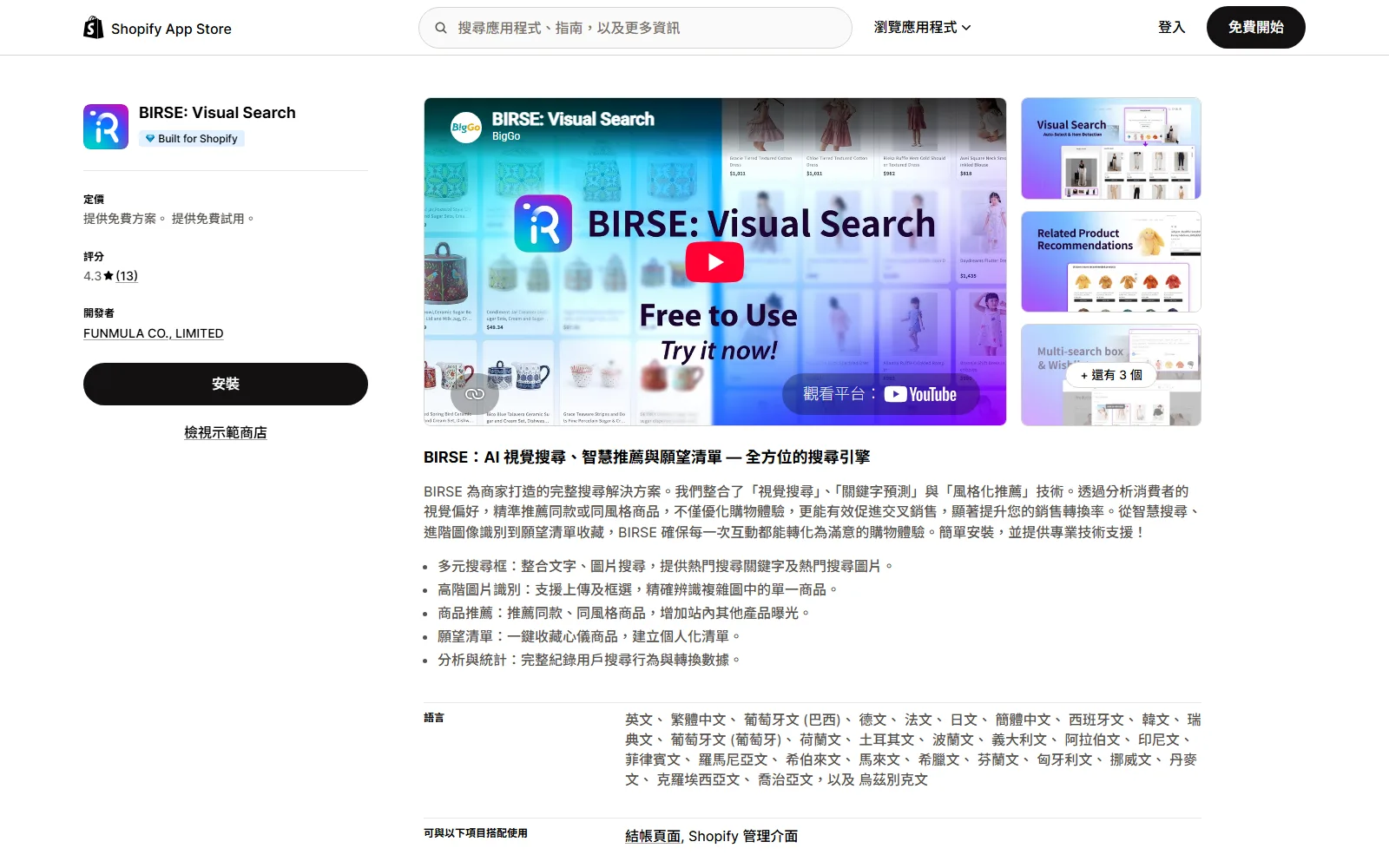Image resolution: width=1389 pixels, height=868 pixels.
Task: Click the 結帳頁面 checkout link
Action: pos(653,836)
